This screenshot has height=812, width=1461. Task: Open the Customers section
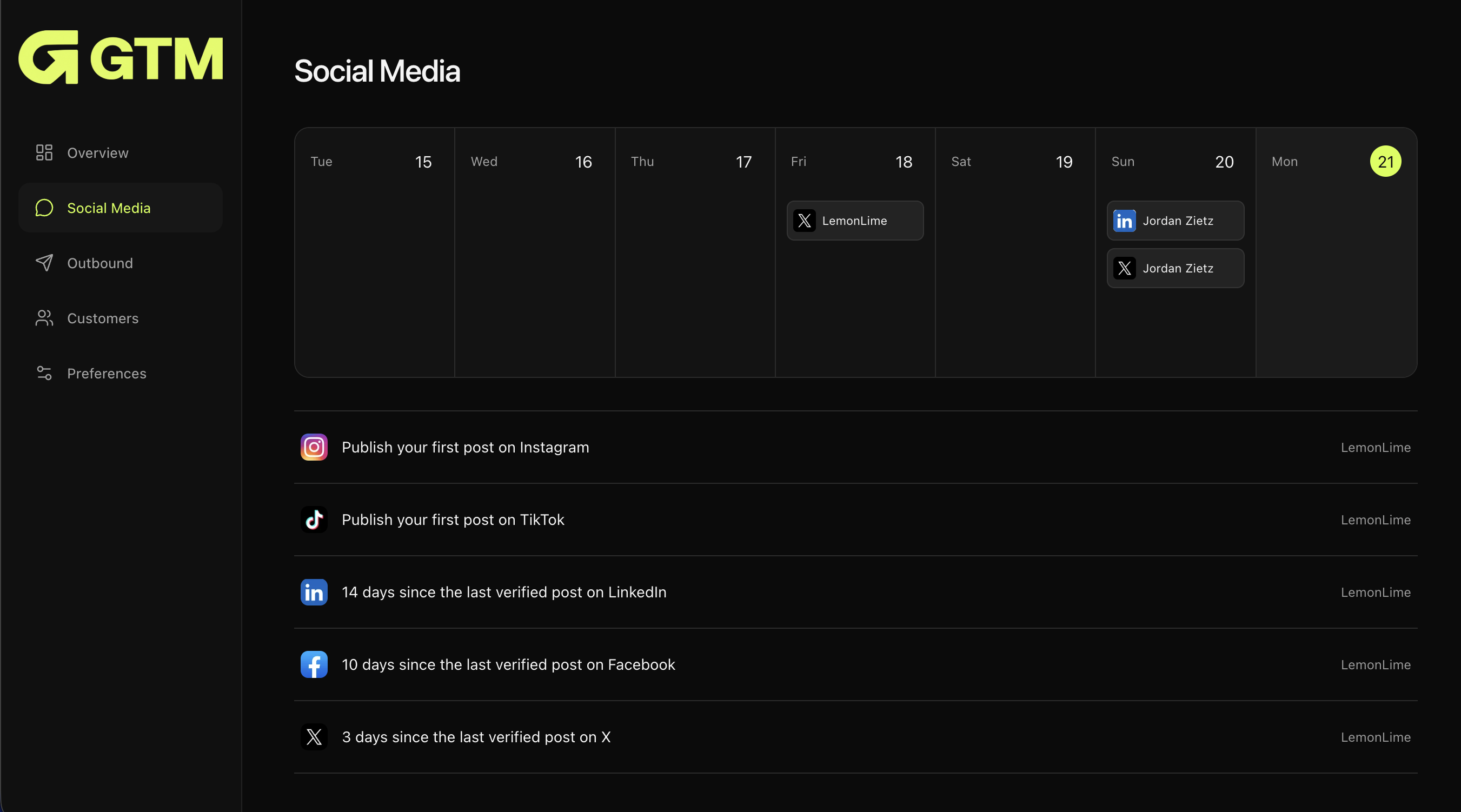pos(120,317)
